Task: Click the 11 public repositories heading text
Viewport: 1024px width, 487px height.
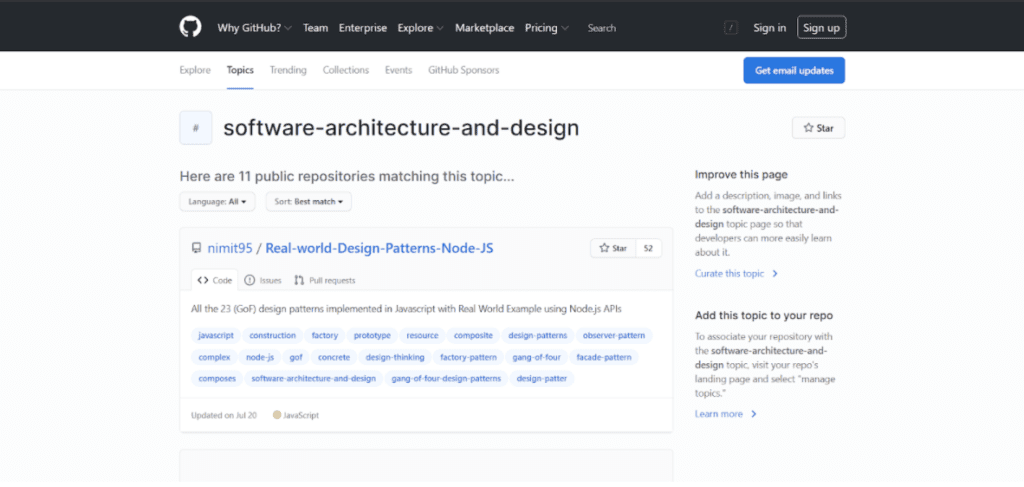Action: (347, 176)
